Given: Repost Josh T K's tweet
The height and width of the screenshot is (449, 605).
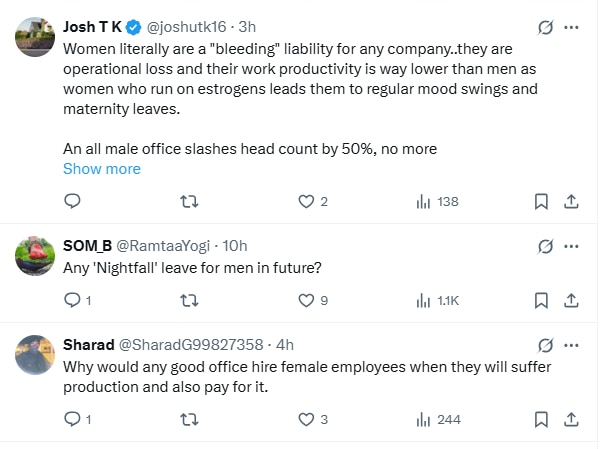Looking at the screenshot, I should point(188,201).
